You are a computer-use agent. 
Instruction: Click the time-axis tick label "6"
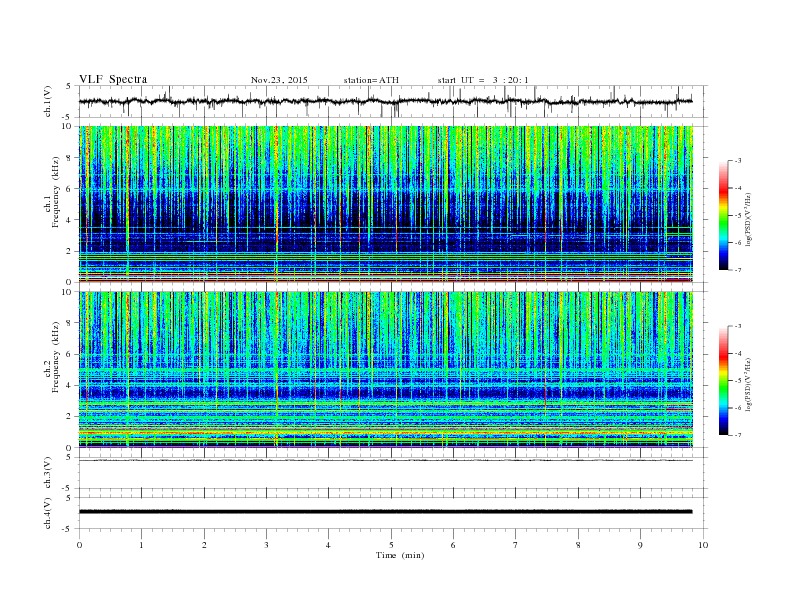[x=454, y=545]
